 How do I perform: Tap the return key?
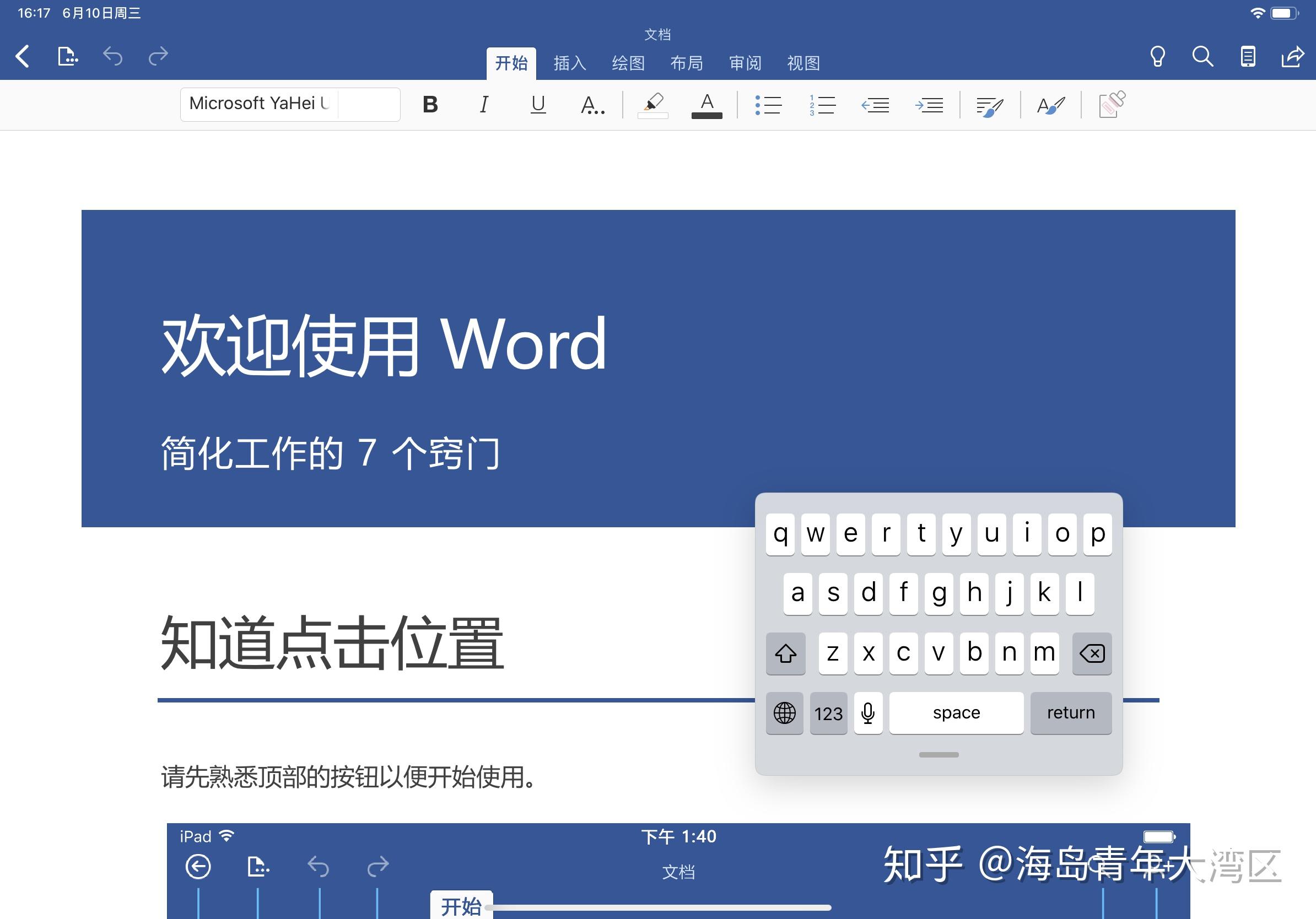pyautogui.click(x=1071, y=713)
